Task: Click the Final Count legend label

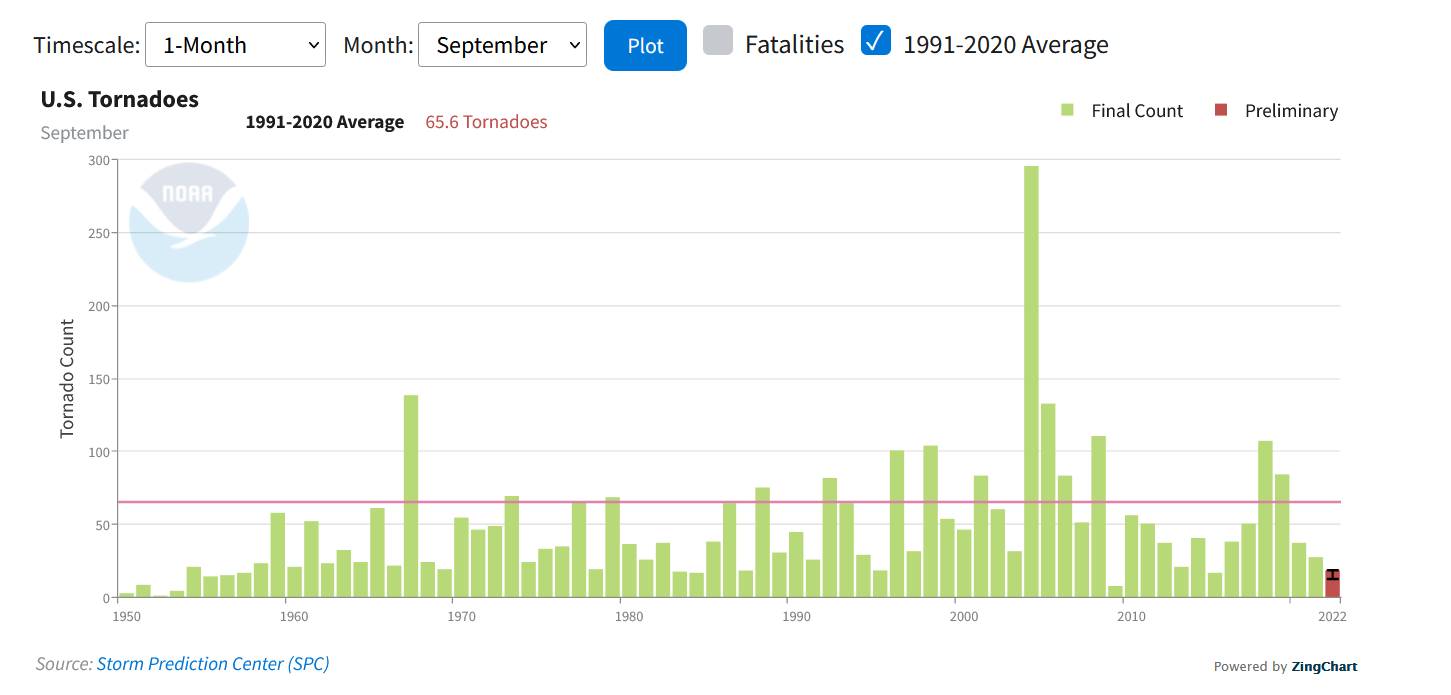Action: 1137,111
